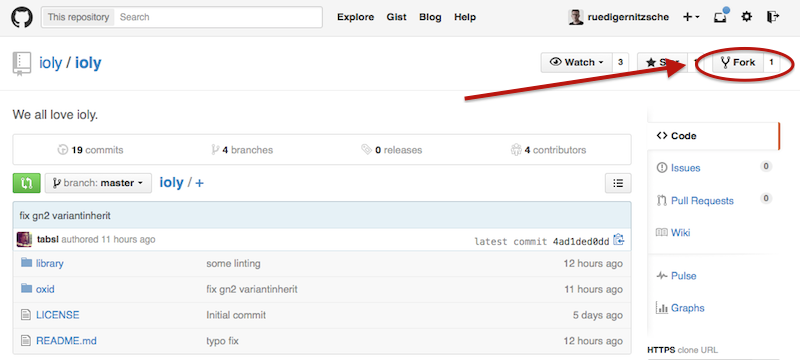Open latest commit 4ad1ded0dd hash
The width and height of the screenshot is (800, 360).
[x=581, y=241]
